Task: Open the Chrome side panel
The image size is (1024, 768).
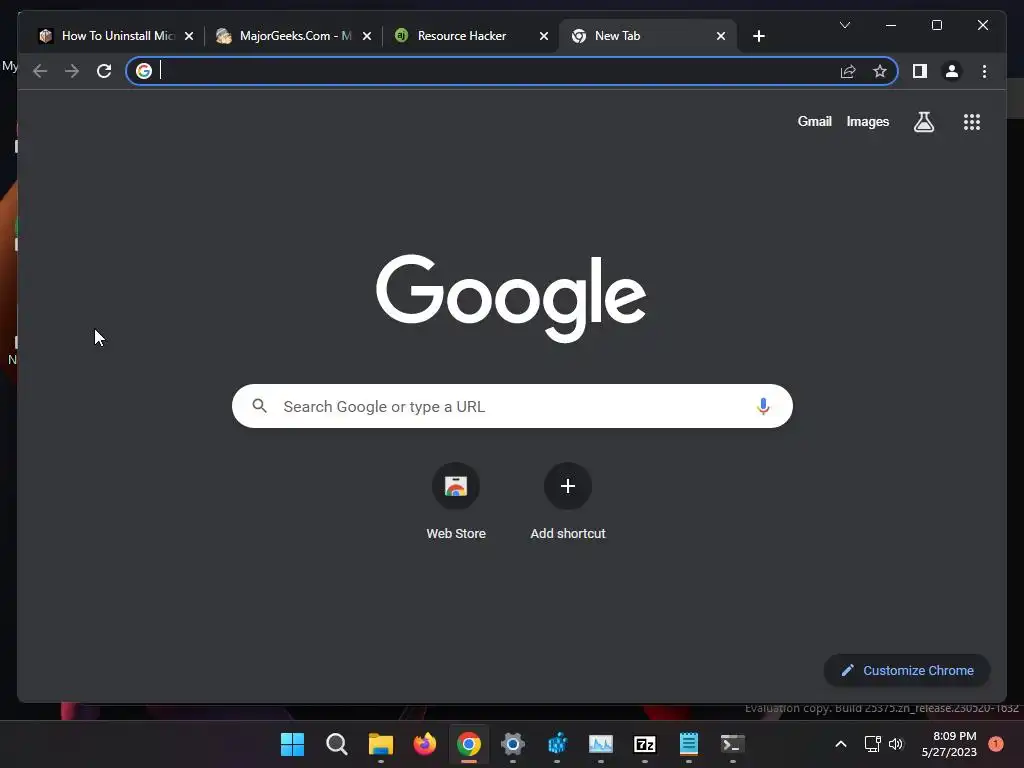Action: (x=920, y=71)
